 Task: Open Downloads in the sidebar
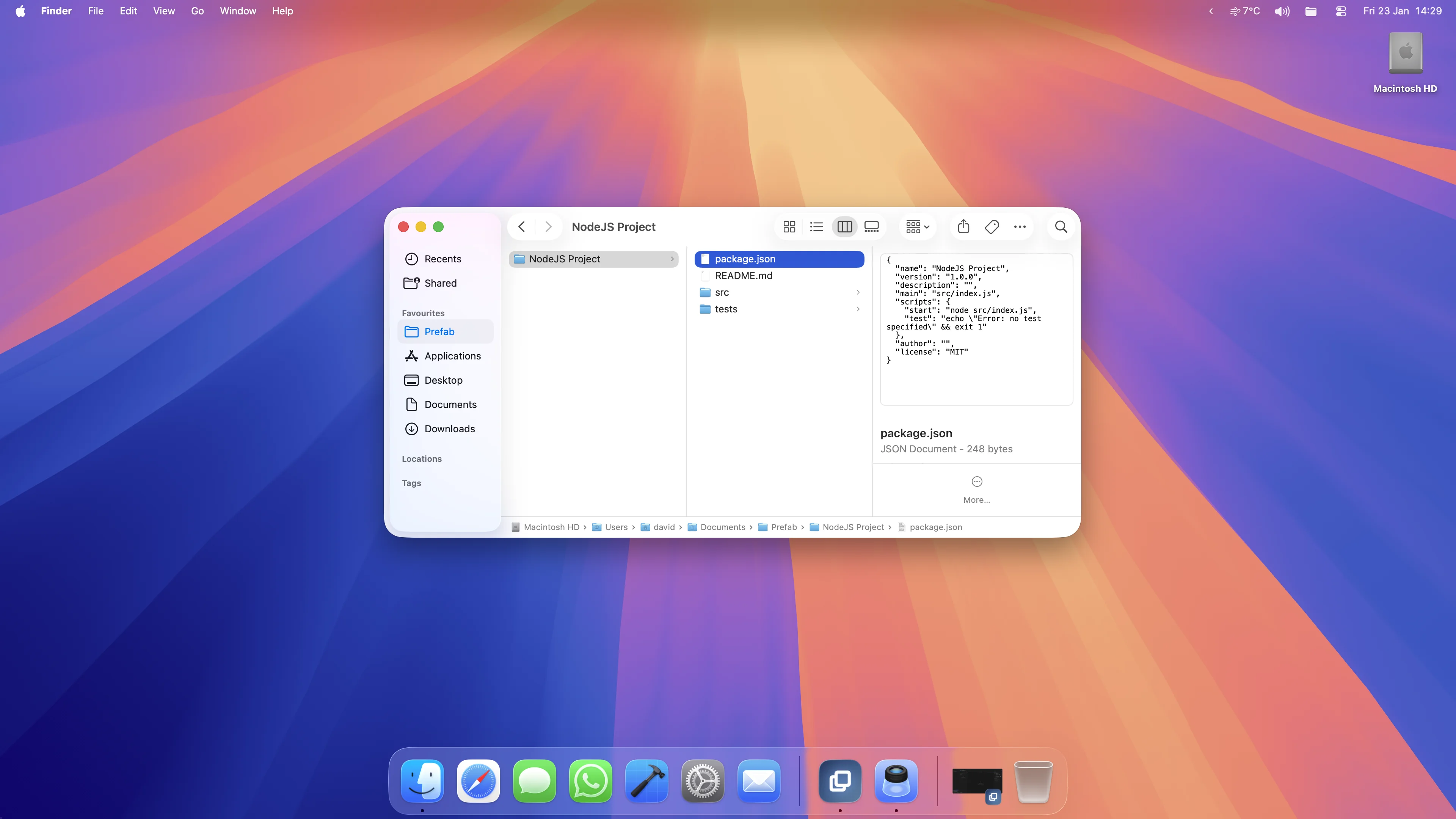[x=449, y=428]
